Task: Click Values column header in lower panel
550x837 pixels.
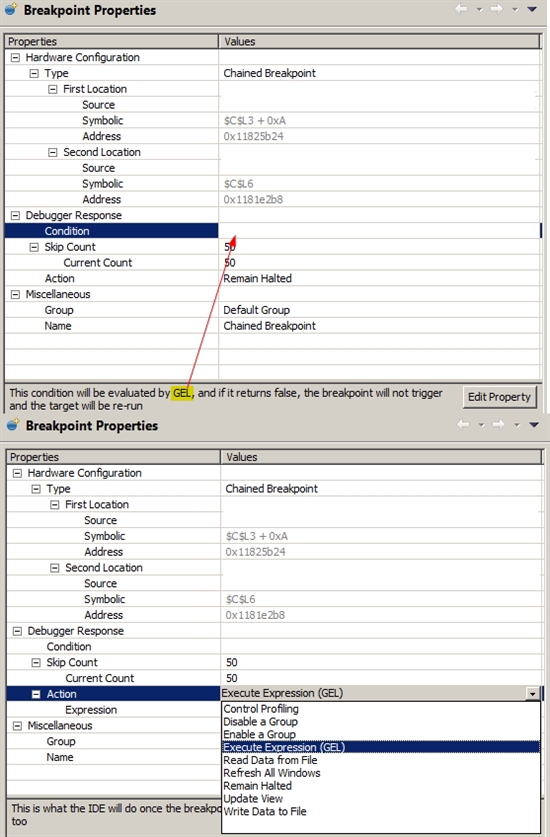Action: (382, 457)
